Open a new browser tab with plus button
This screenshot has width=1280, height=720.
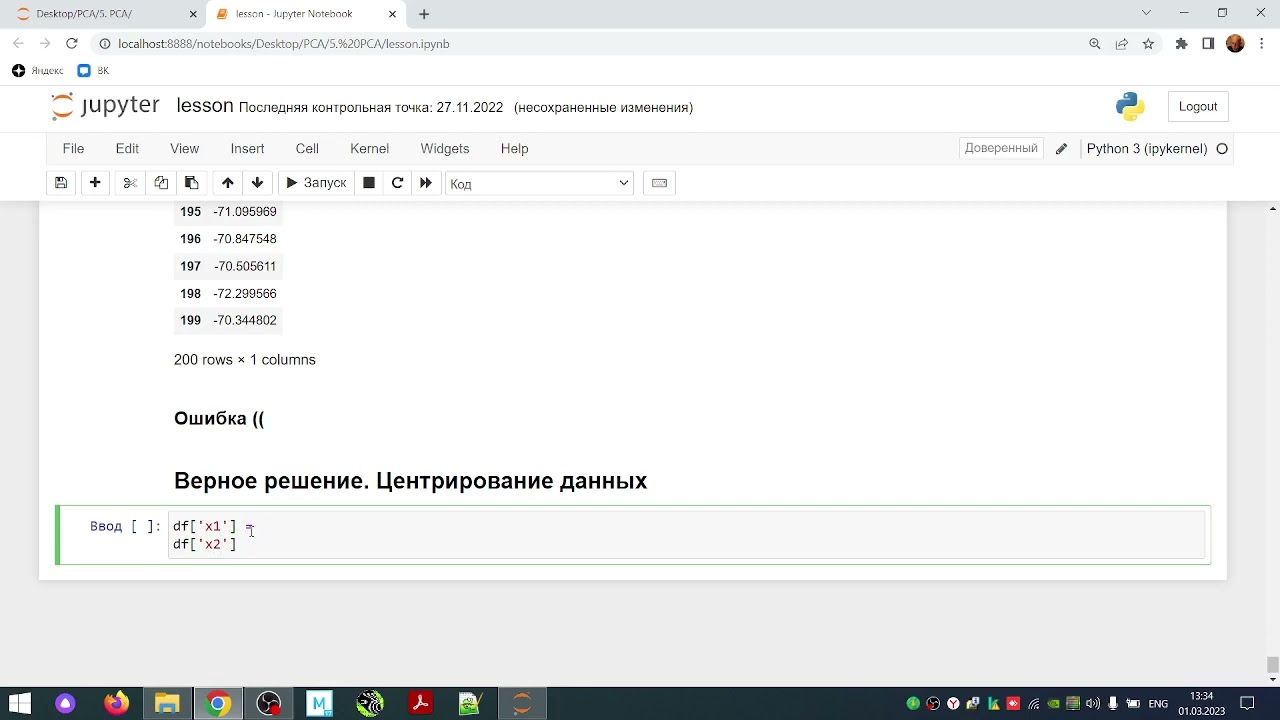tap(424, 14)
